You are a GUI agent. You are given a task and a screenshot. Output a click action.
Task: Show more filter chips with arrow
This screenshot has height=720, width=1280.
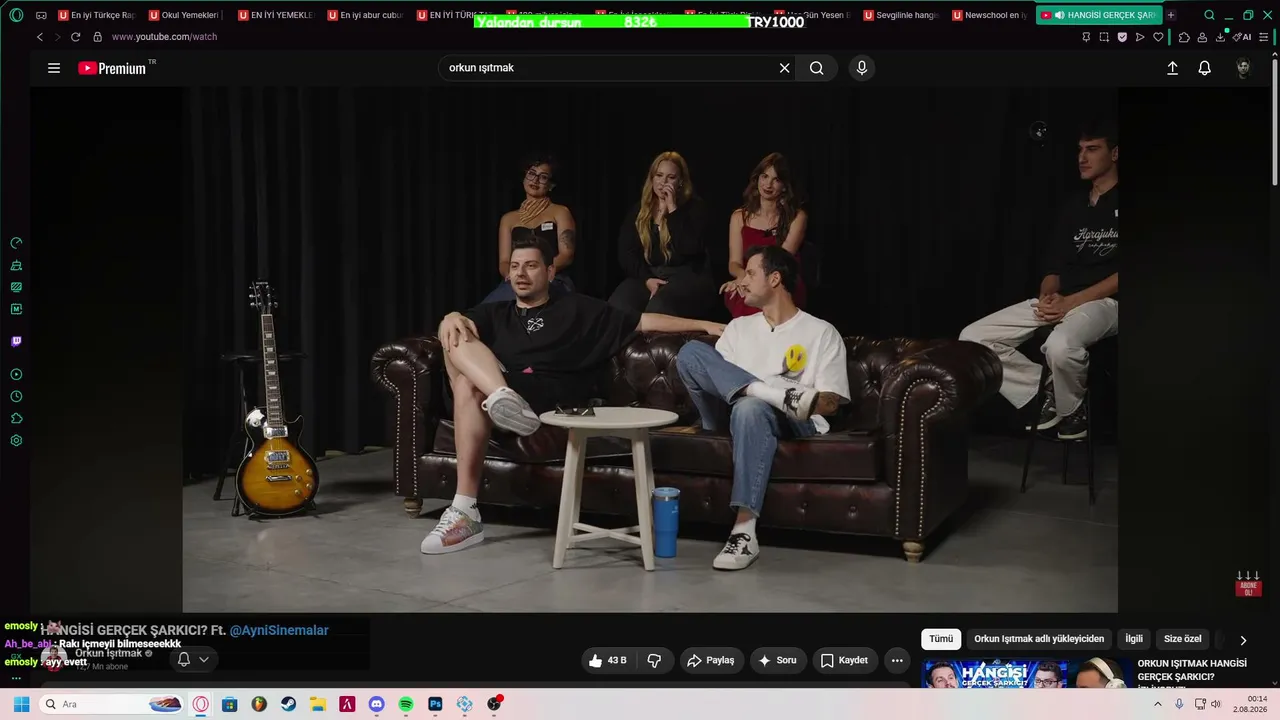[x=1243, y=640]
